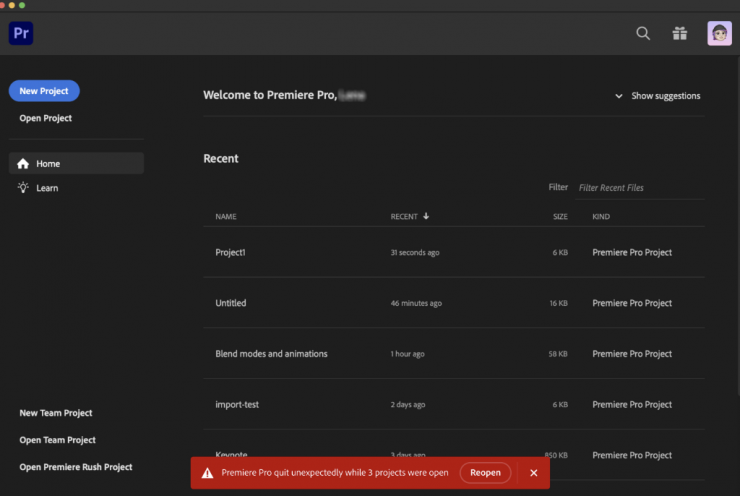Dismiss the red crash notification with X

[x=534, y=472]
